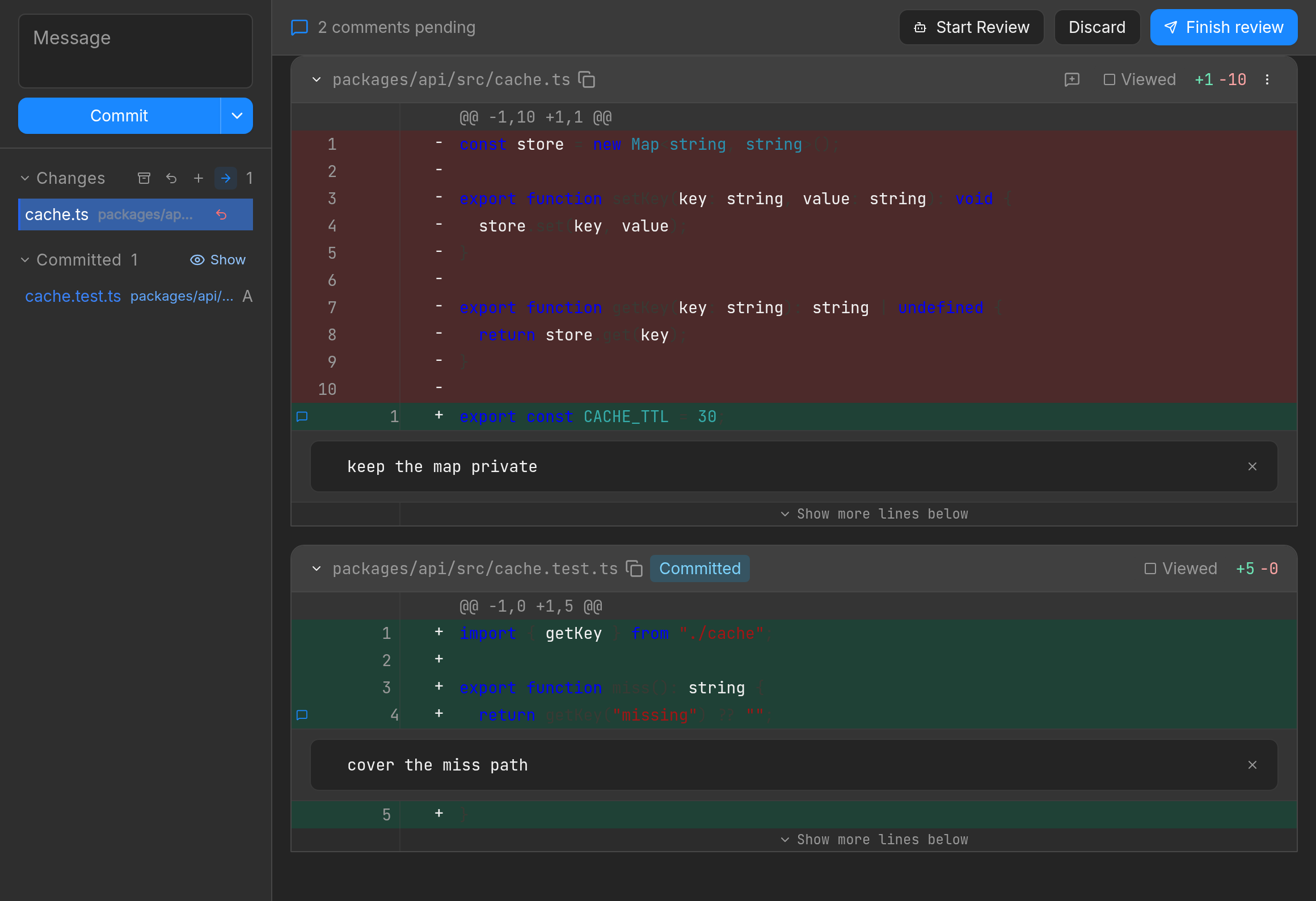Viewport: 1316px width, 901px height.
Task: Click the 'import getKey' added line
Action: coord(794,633)
